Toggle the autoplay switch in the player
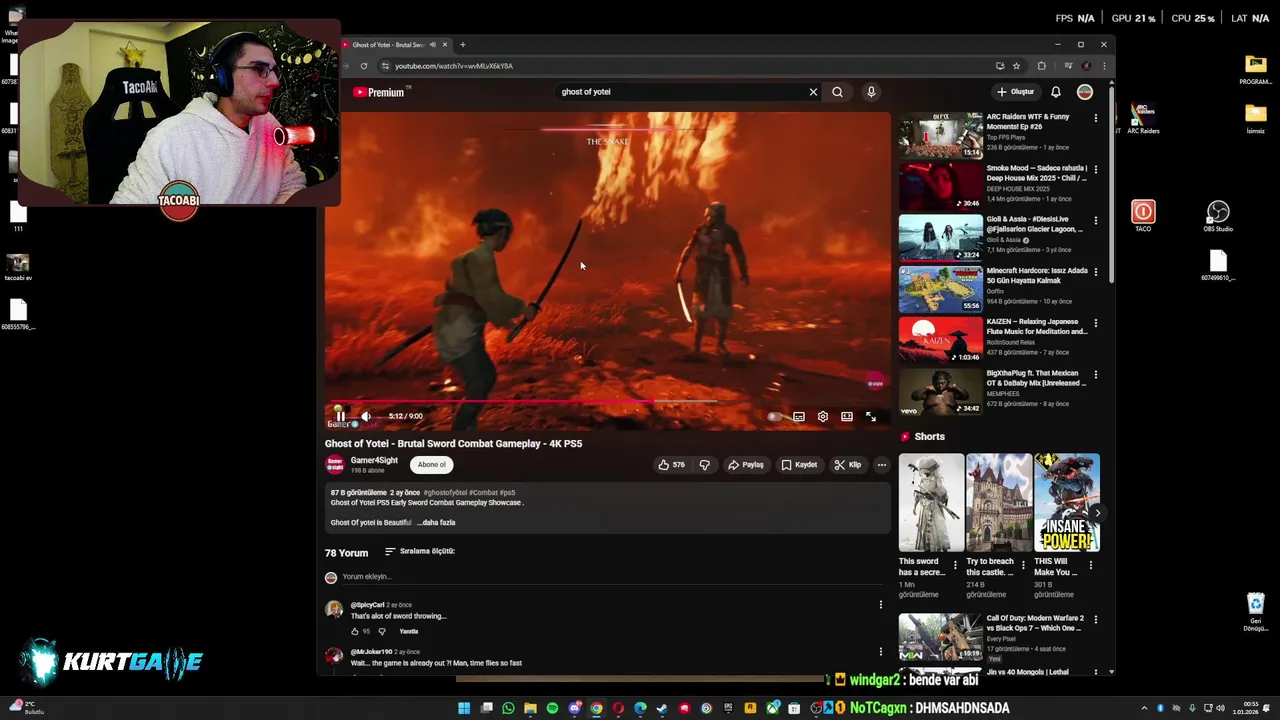The image size is (1280, 720). (774, 417)
